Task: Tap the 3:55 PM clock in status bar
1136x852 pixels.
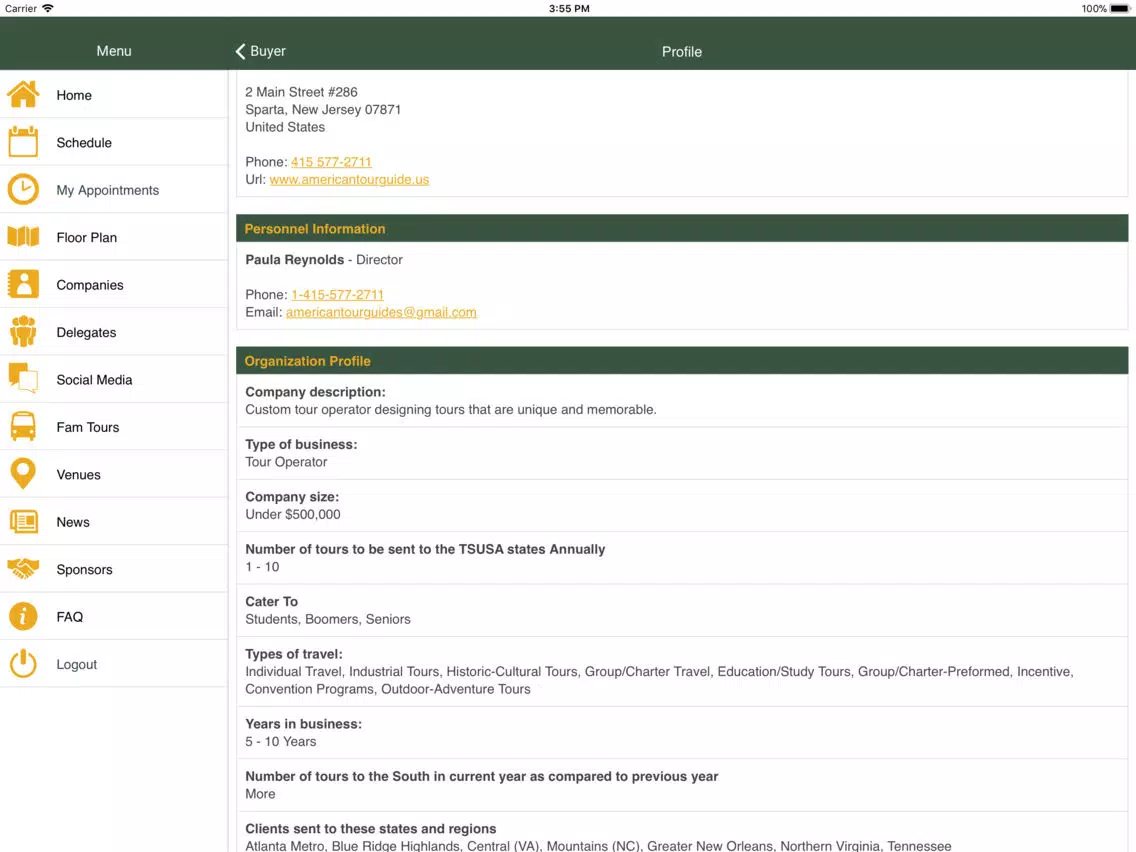Action: 569,9
